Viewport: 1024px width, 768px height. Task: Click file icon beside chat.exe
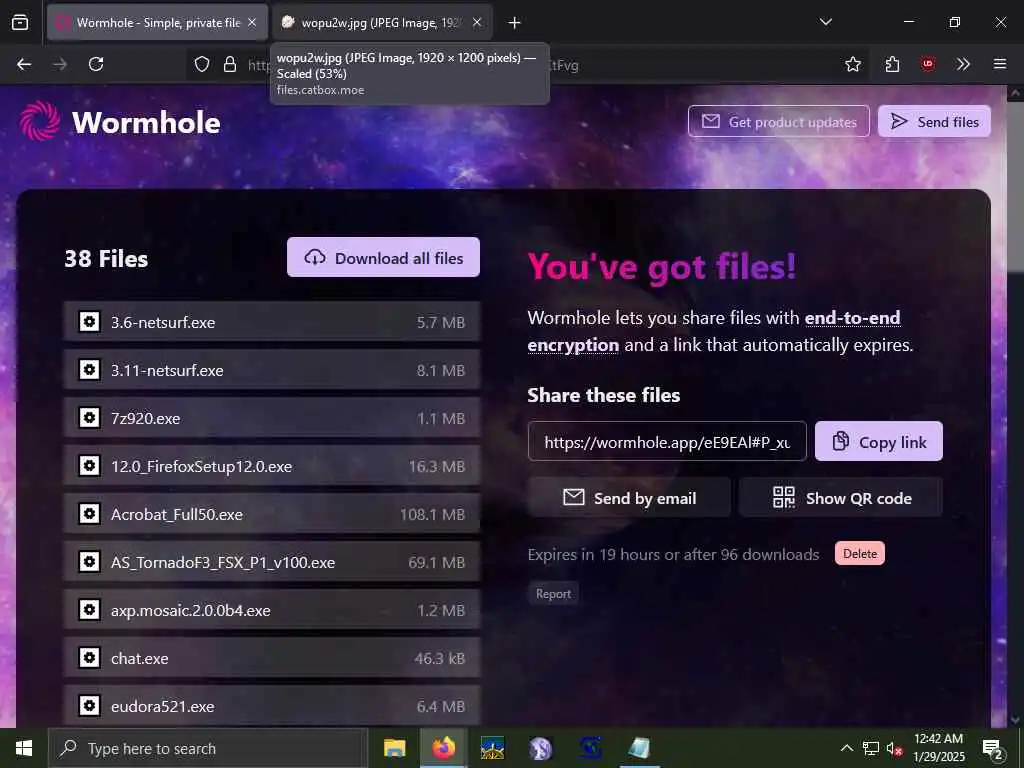point(89,658)
